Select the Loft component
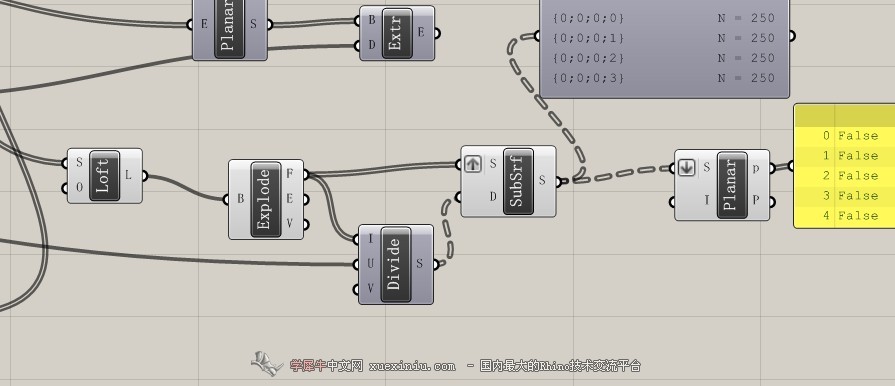The image size is (895, 386). [x=104, y=176]
